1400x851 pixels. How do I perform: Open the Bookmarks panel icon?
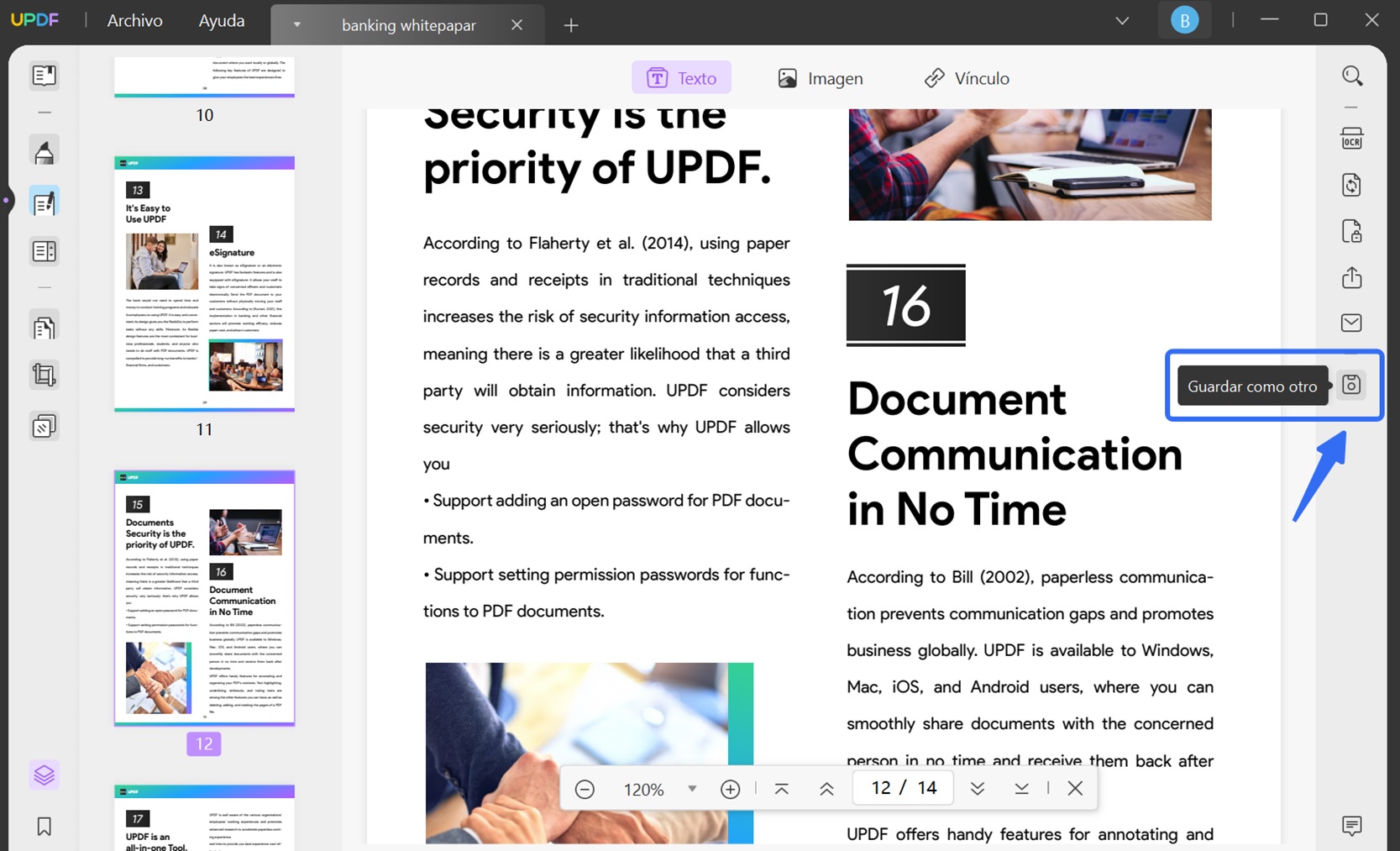pos(44,827)
